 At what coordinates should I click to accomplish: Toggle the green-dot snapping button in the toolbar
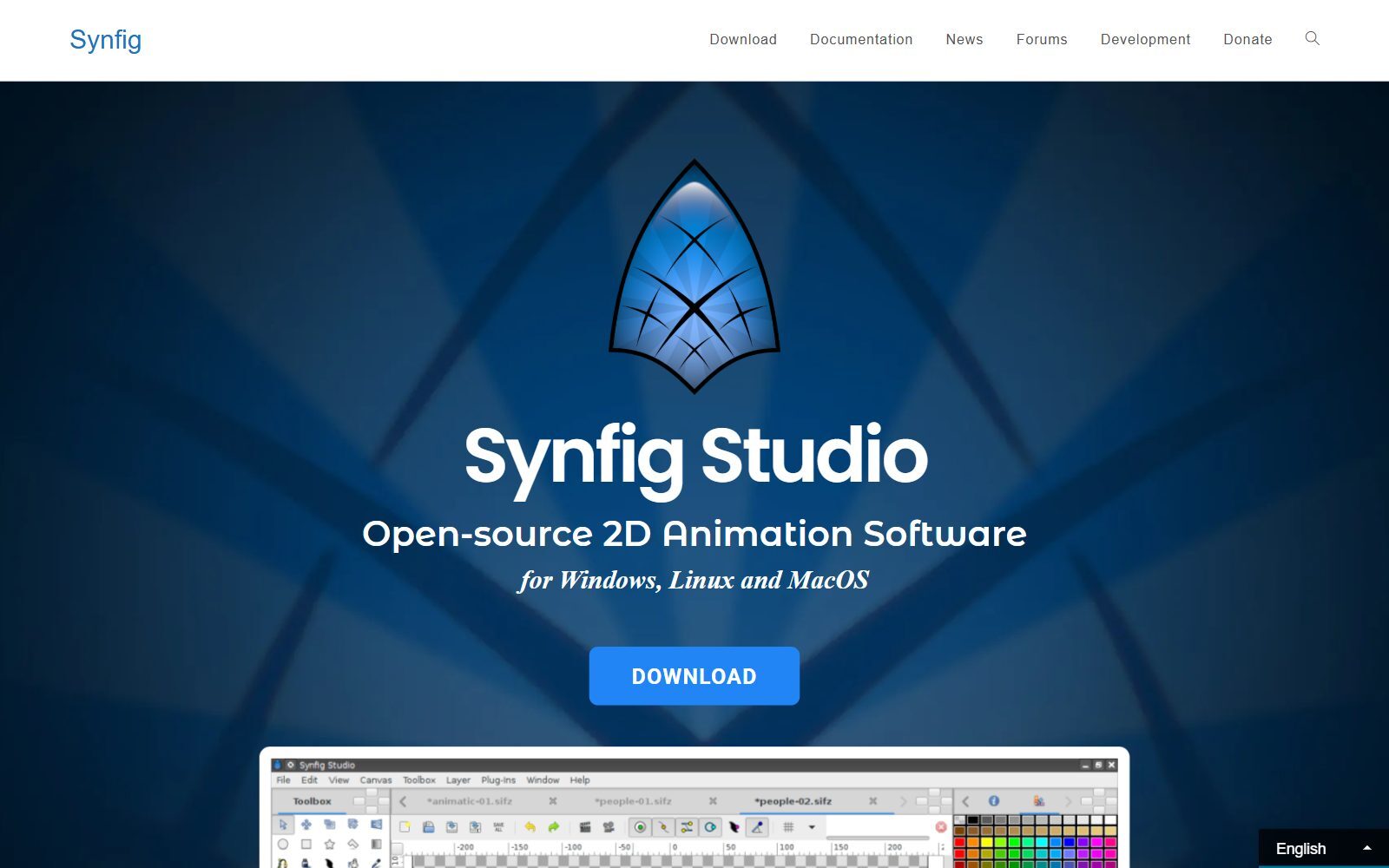pos(640,827)
